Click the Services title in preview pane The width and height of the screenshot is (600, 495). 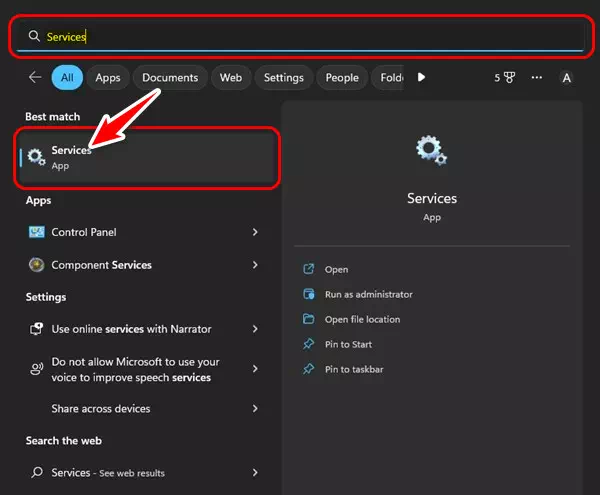tap(432, 198)
